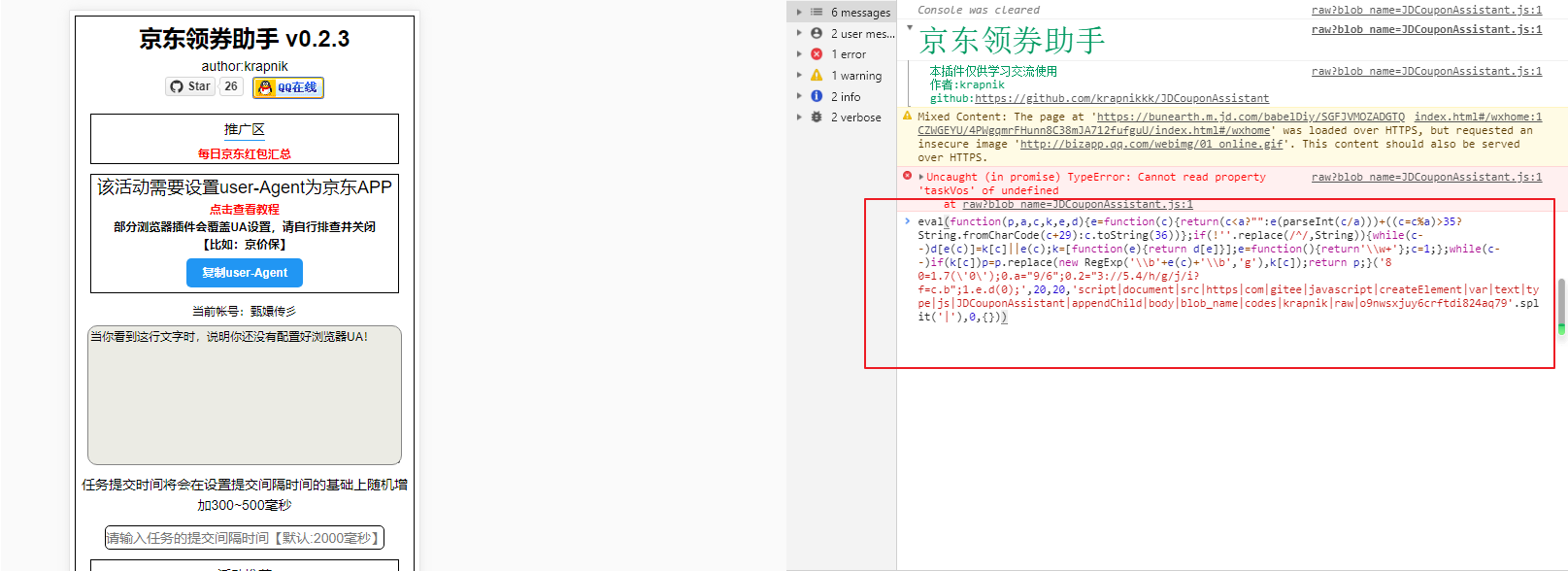This screenshot has height=571, width=1568.
Task: Click the warning triangle on Mixed Content message
Action: pos(908,116)
